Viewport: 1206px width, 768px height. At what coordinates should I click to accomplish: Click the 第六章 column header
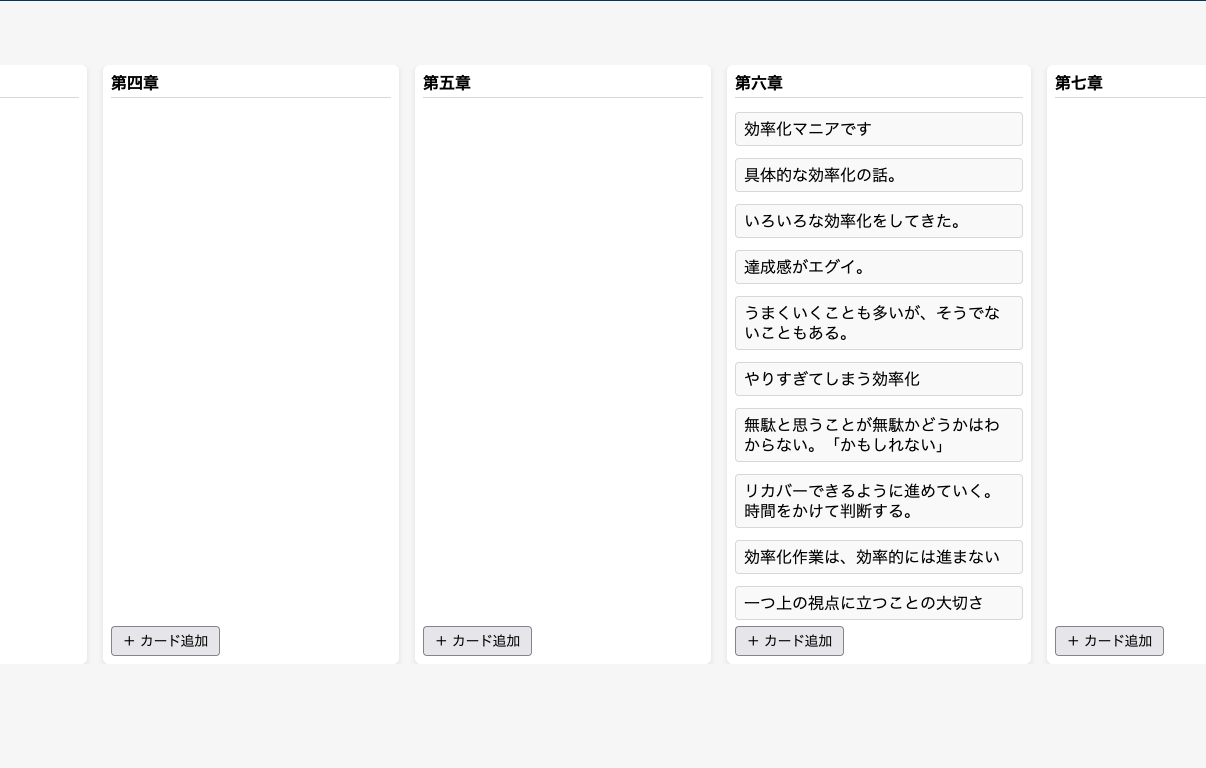759,84
